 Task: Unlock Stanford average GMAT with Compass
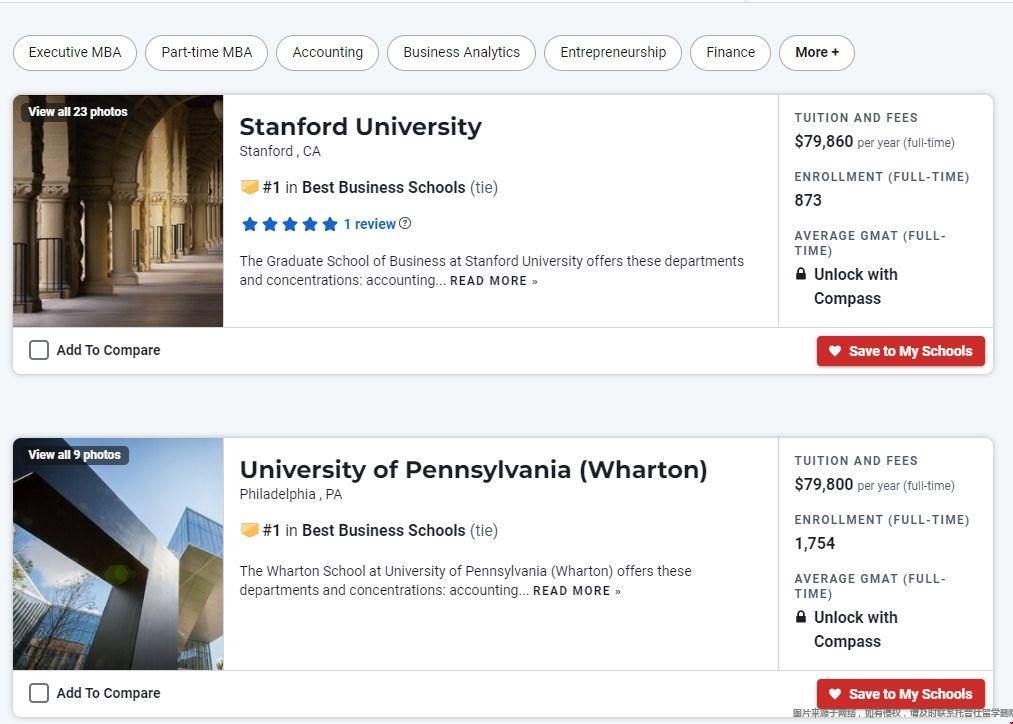(x=855, y=286)
